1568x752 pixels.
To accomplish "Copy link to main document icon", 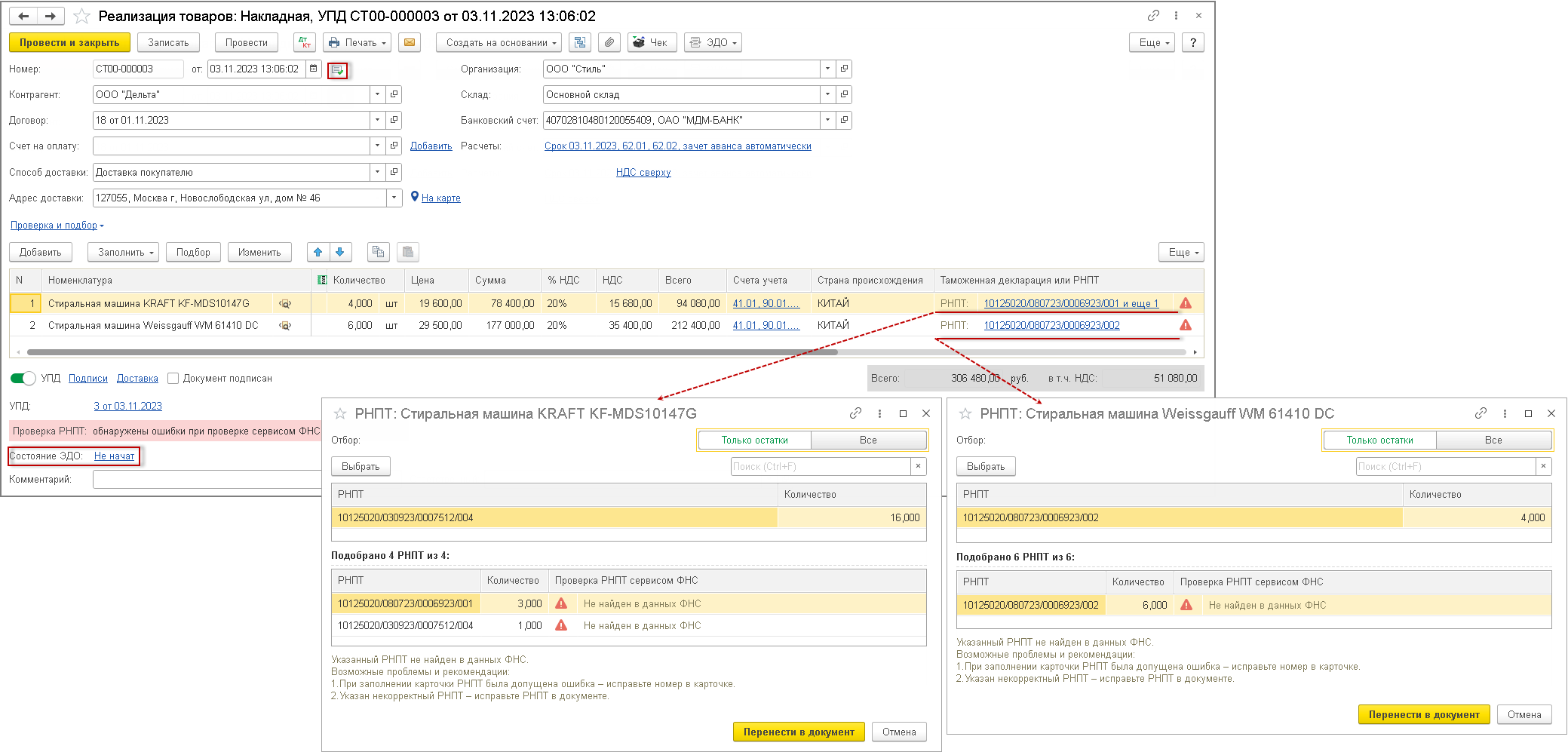I will 1153,15.
